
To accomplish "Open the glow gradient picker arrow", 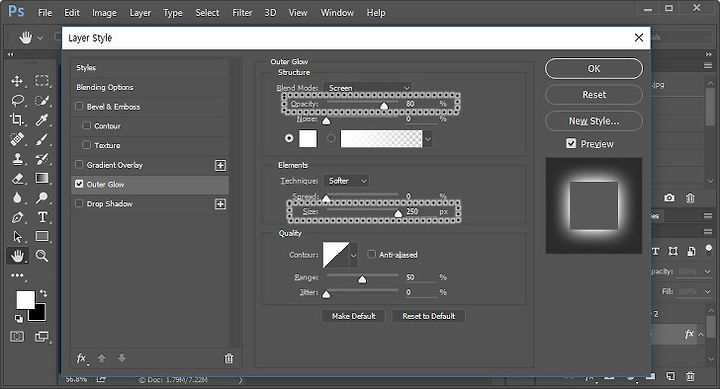I will [x=428, y=139].
